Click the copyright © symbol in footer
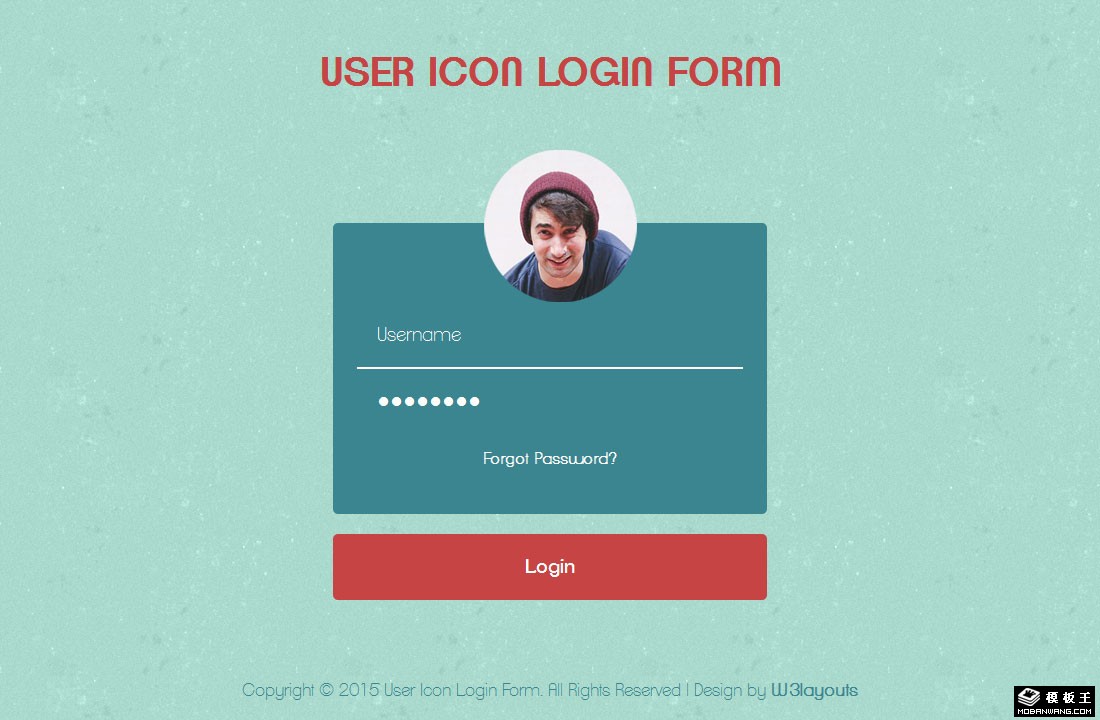 [x=326, y=690]
